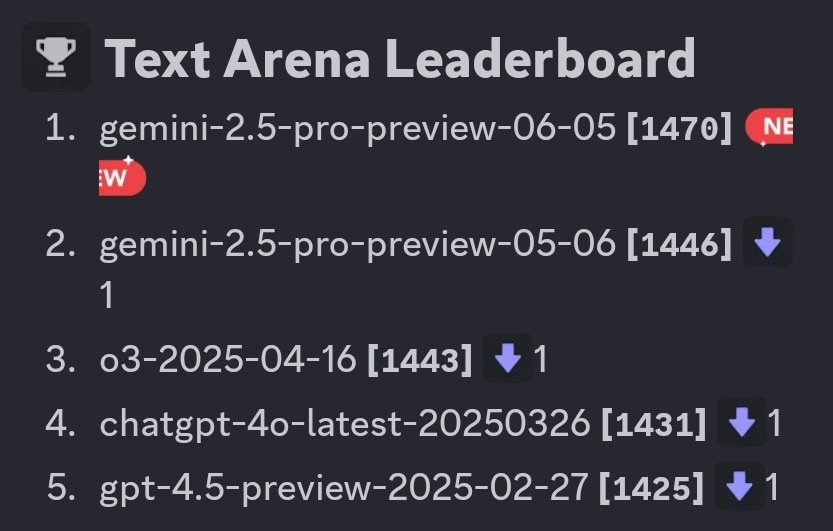Image resolution: width=833 pixels, height=531 pixels.
Task: Click gpt-4.5-preview-2025-02-27 model name
Action: pos(344,488)
